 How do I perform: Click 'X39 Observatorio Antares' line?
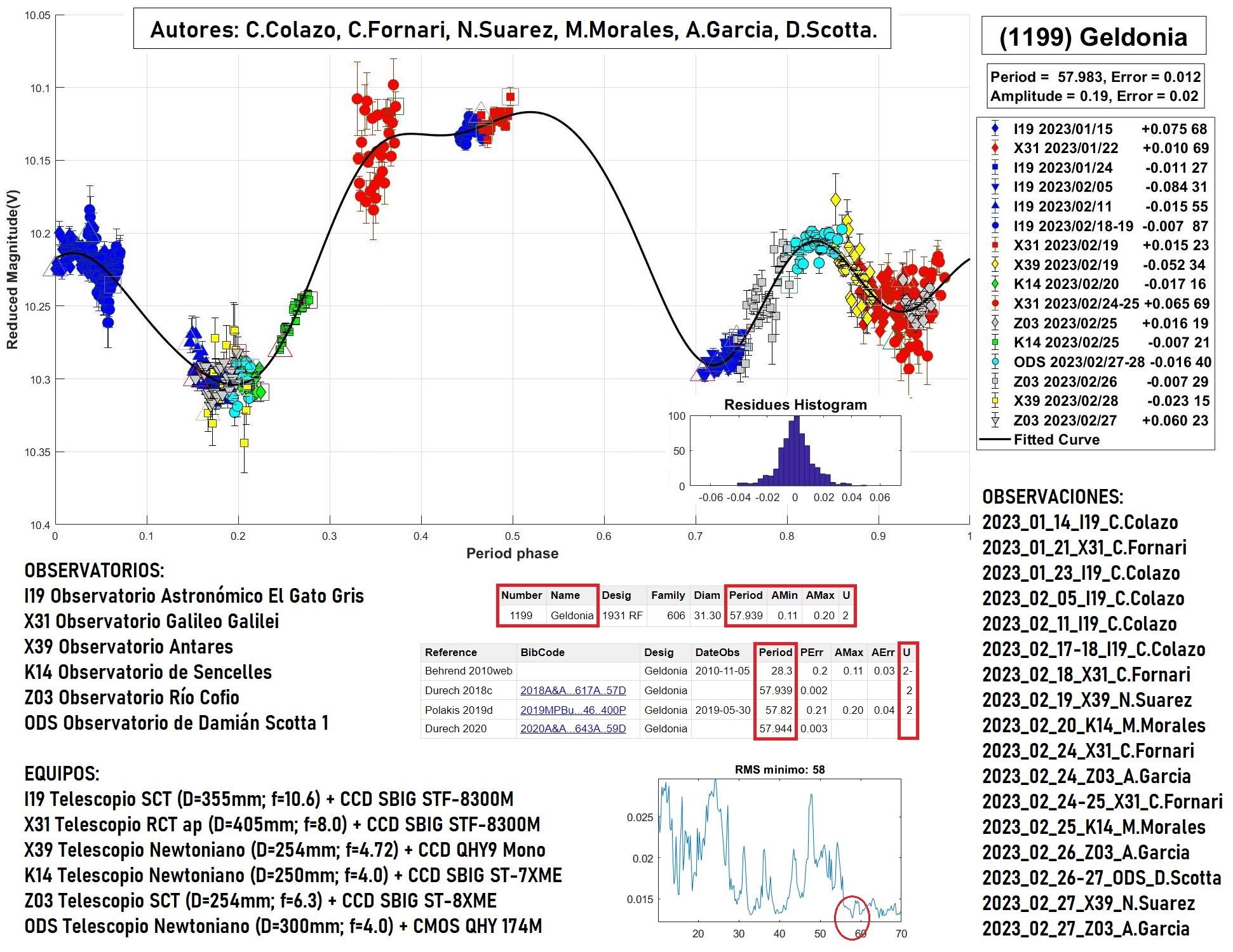(x=129, y=647)
